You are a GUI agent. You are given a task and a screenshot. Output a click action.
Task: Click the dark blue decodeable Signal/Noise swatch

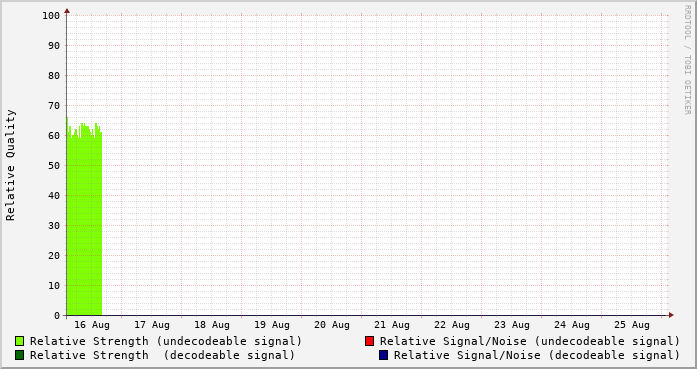point(384,355)
